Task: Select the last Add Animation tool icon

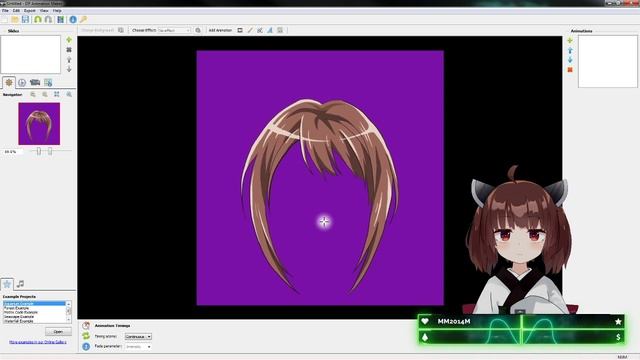Action: point(280,30)
